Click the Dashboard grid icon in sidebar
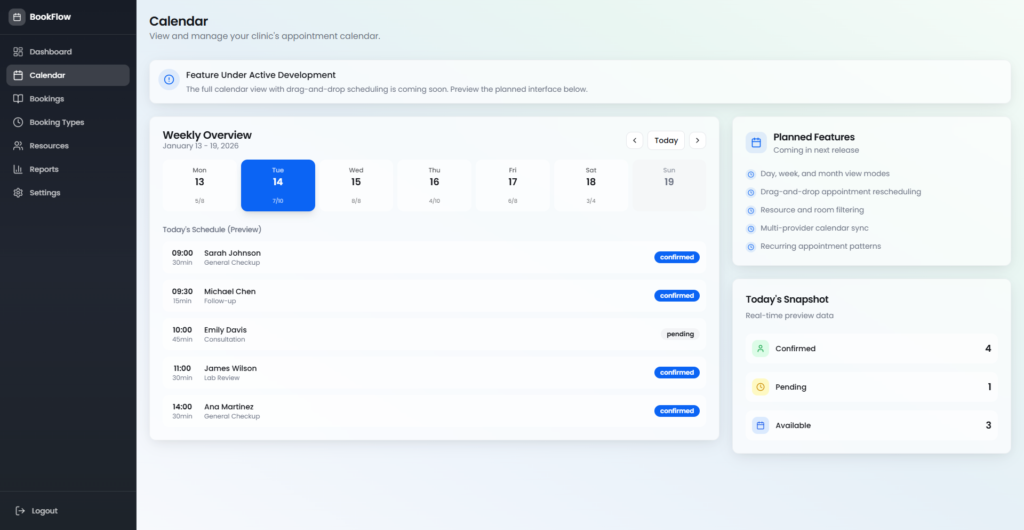1024x530 pixels. [x=18, y=52]
